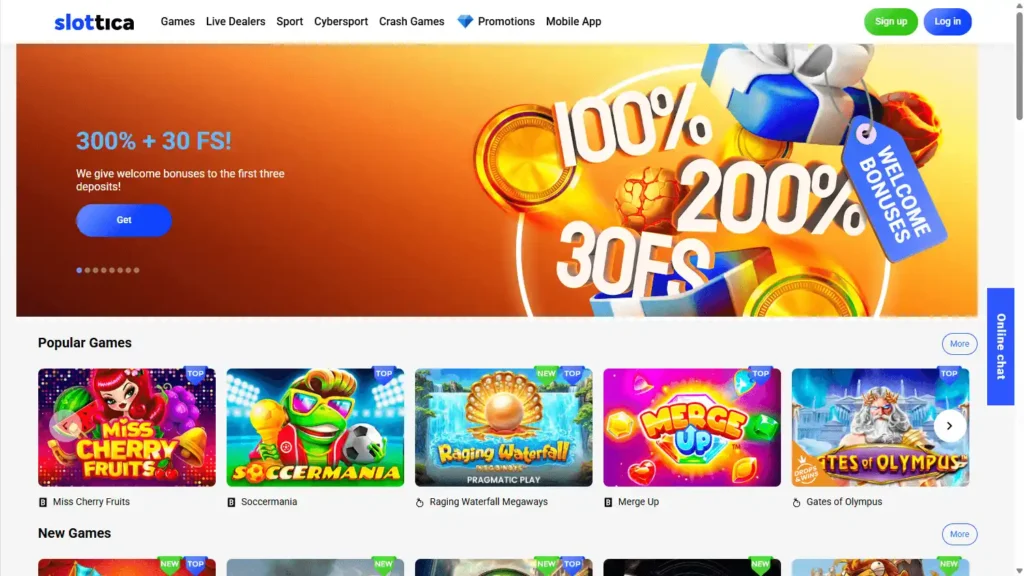The image size is (1024, 576).
Task: Open the Live Dealers menu
Action: 236,22
